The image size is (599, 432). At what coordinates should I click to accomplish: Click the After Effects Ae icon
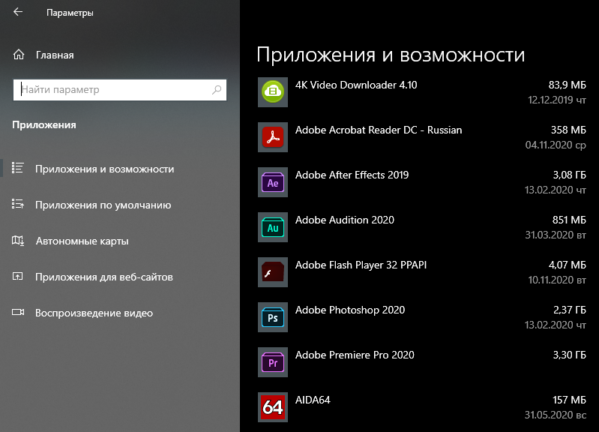pyautogui.click(x=273, y=182)
